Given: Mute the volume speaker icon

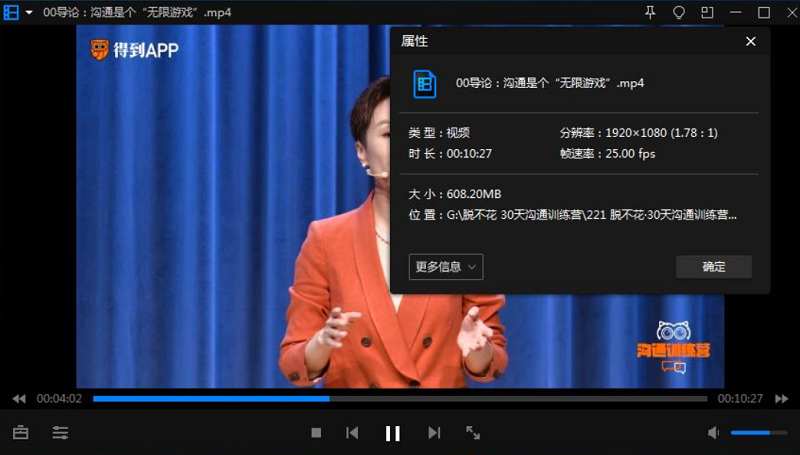Looking at the screenshot, I should point(714,433).
